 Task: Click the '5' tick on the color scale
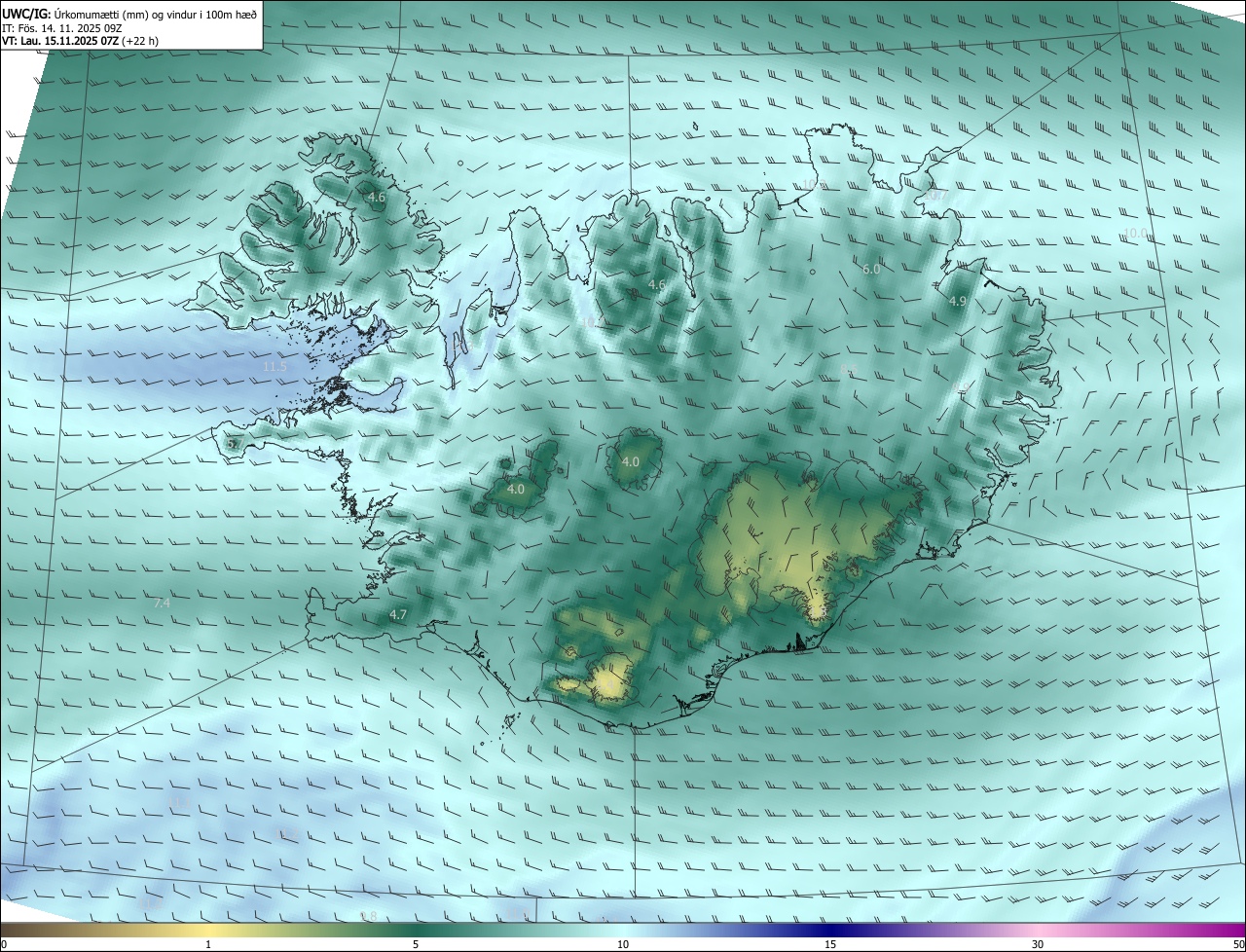coord(416,945)
